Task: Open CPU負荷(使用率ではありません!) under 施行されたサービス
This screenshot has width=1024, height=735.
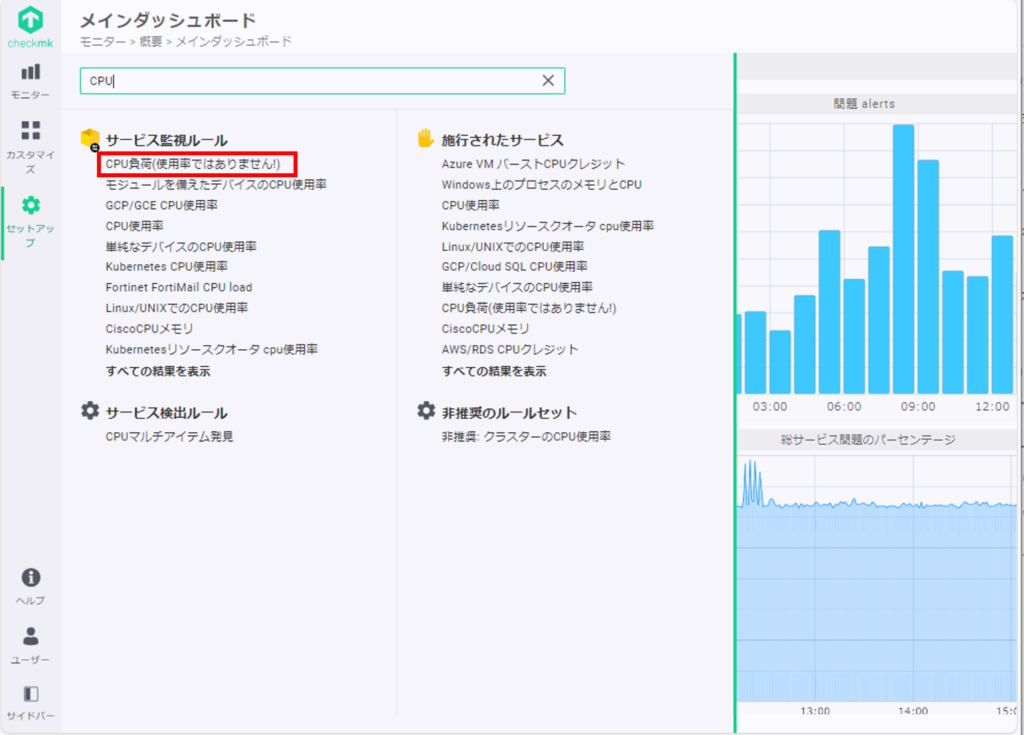Action: tap(529, 308)
